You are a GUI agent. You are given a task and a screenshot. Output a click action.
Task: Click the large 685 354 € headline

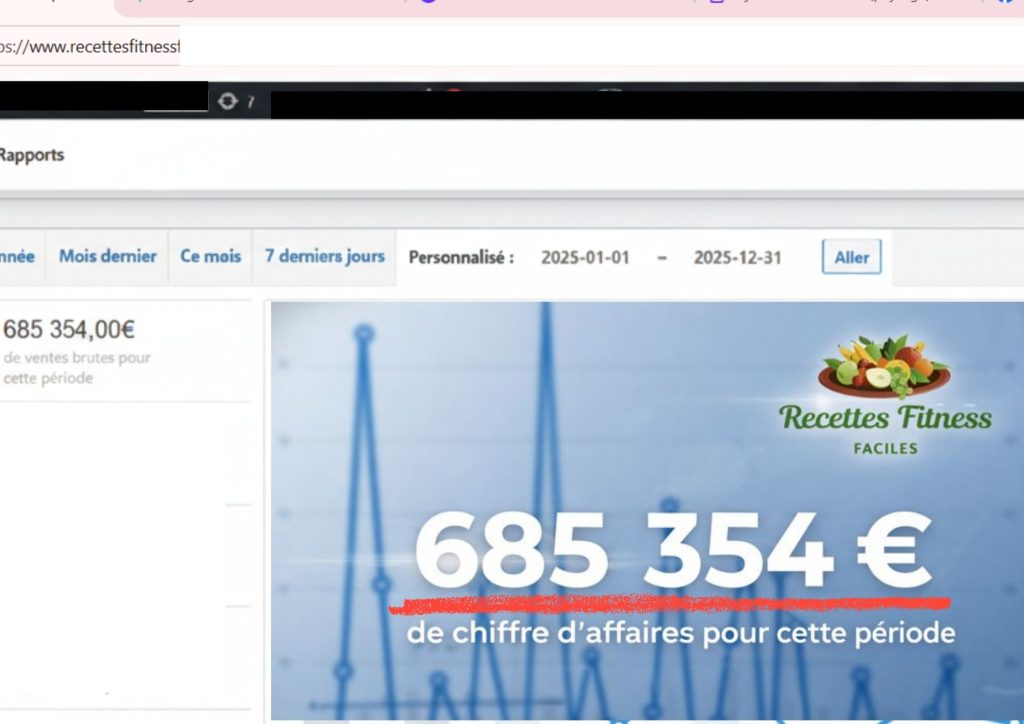tap(671, 553)
